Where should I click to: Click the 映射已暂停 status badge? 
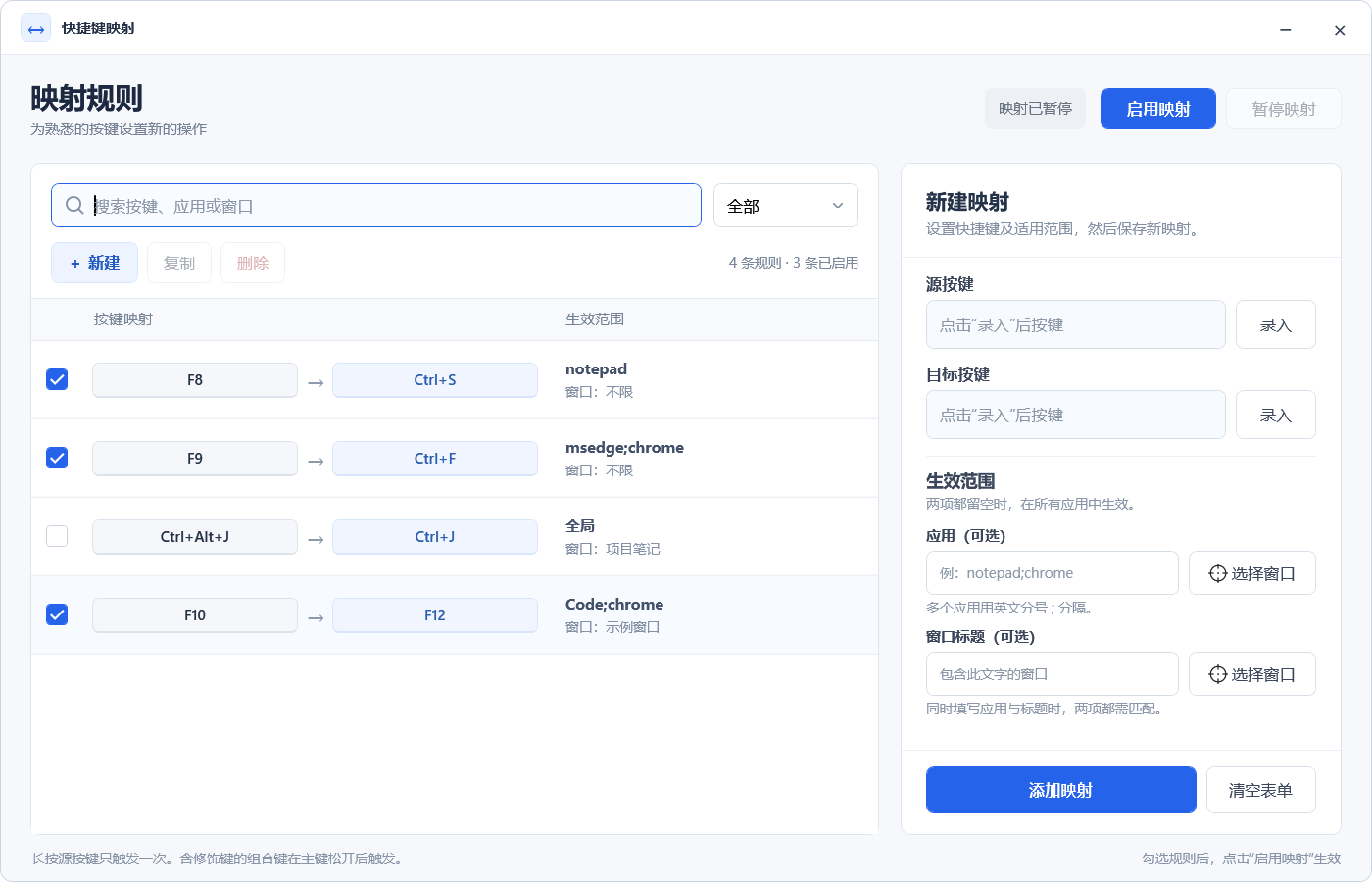point(1035,109)
